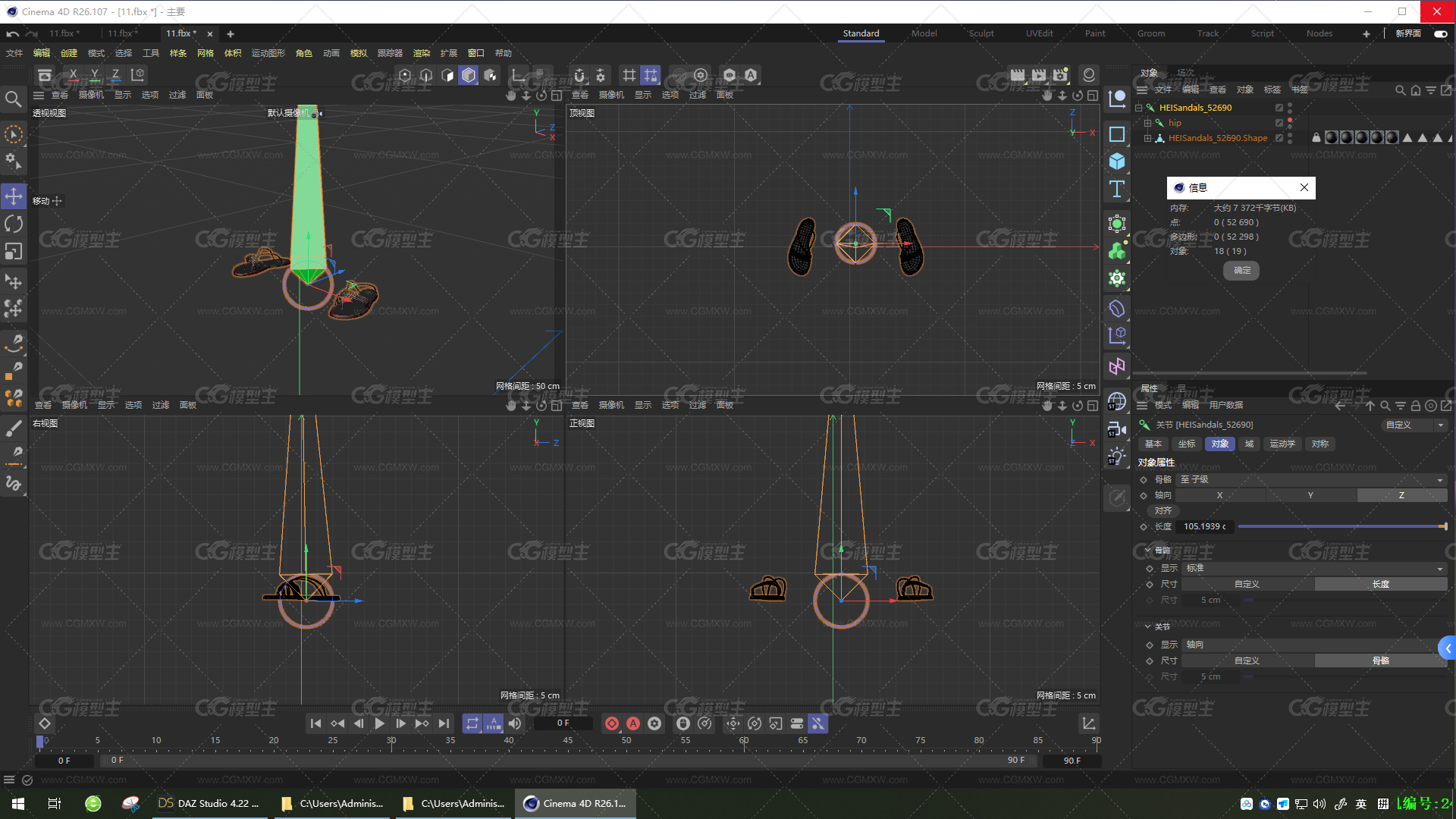Screen dimensions: 1456x819
Task: Select 骨骼 size option under 关节
Action: pos(1381,661)
